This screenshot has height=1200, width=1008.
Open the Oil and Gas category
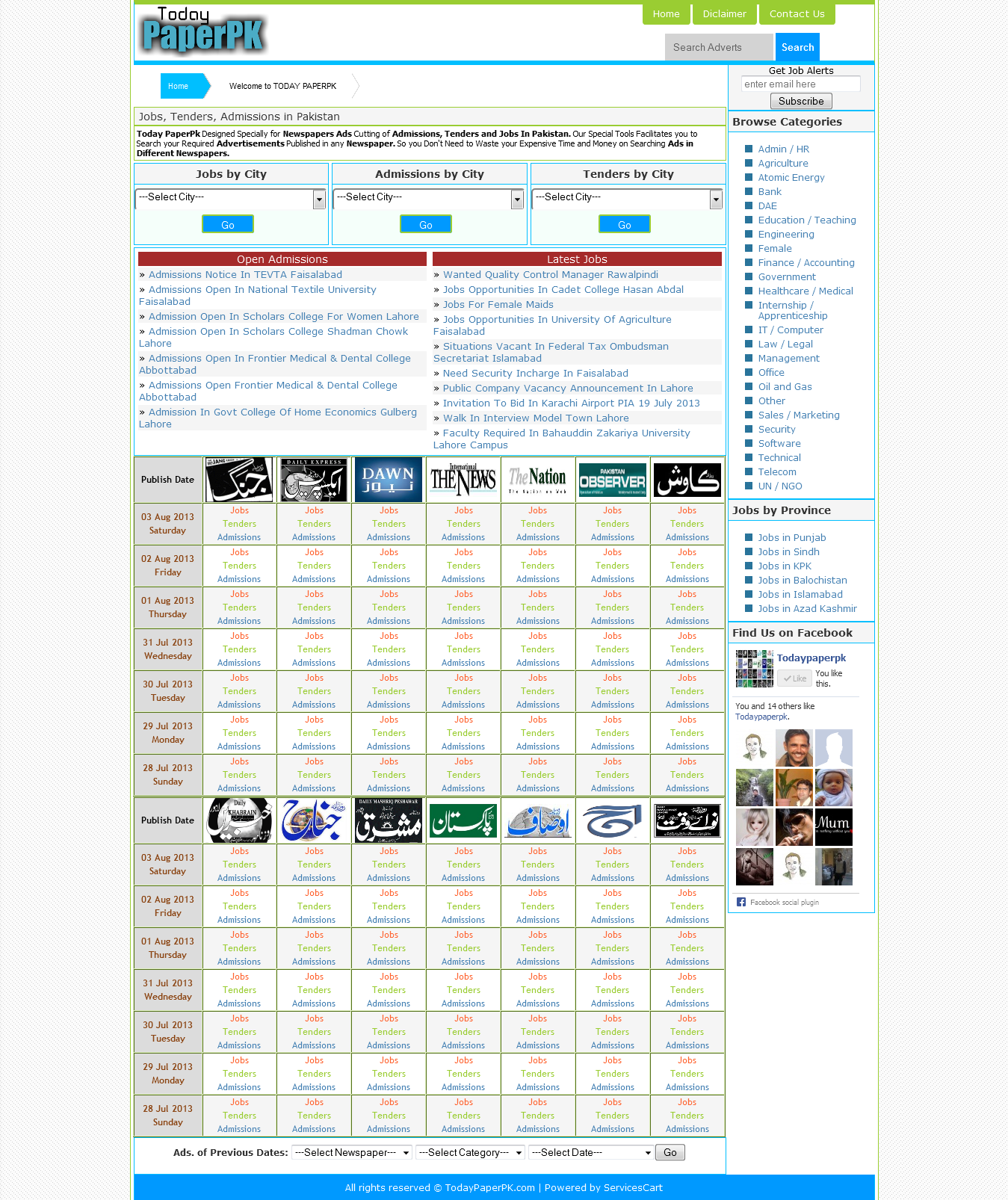(x=785, y=387)
